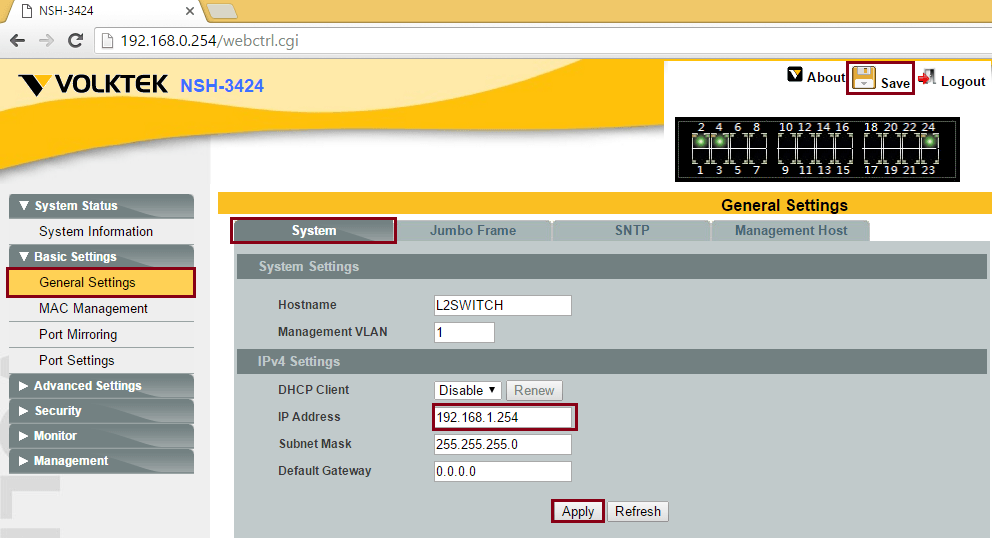Open the DHCP Client dropdown
The width and height of the screenshot is (992, 538).
click(468, 391)
